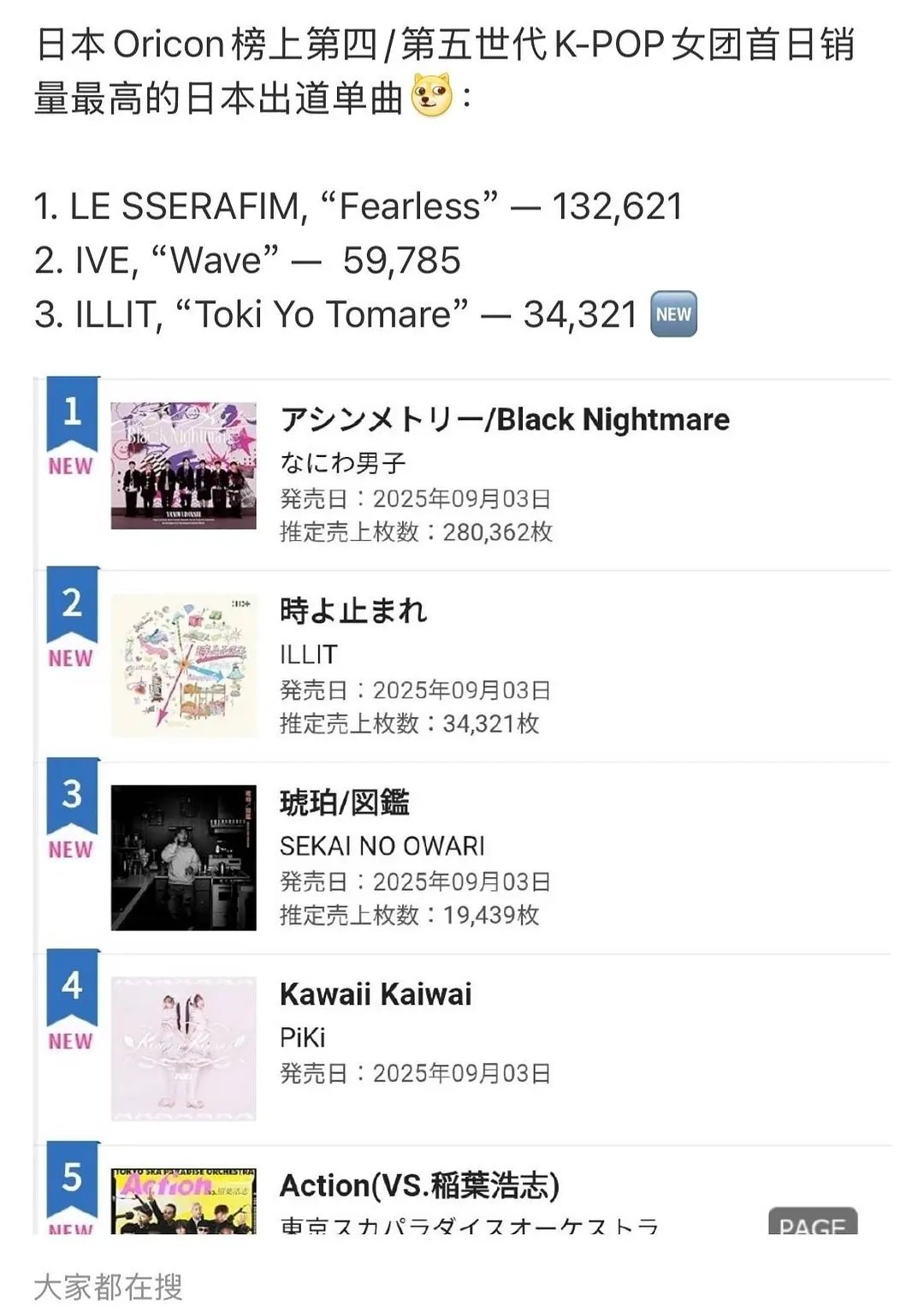This screenshot has height=1312, width=924.
Task: Click the rank 2 blue ribbon badge
Action: 73,605
